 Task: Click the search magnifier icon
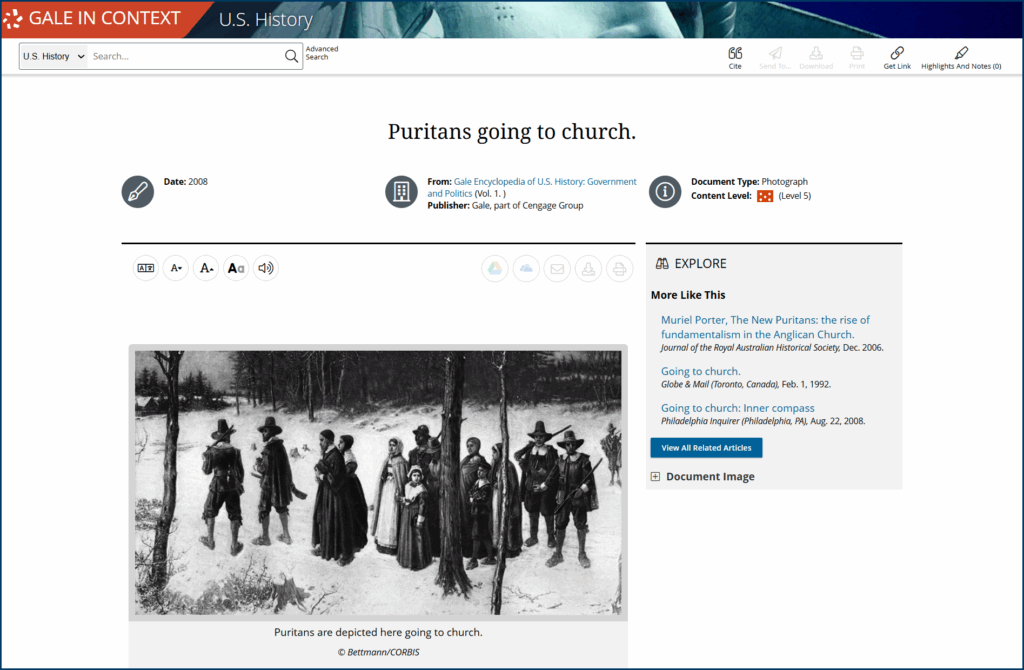click(291, 56)
